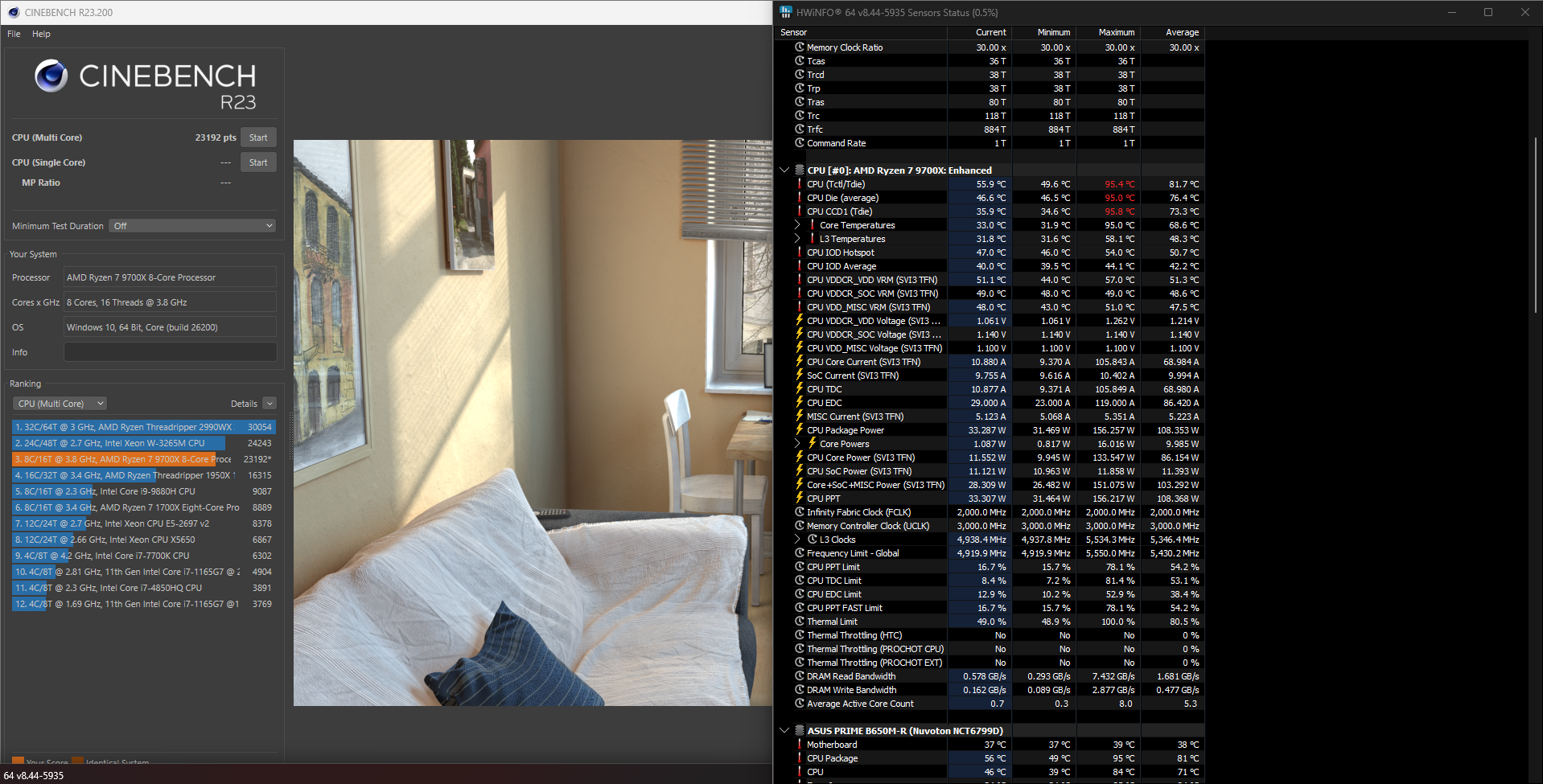Click the lightning icon beside CPU PPT
Screen dimensions: 1543x784
(800, 499)
